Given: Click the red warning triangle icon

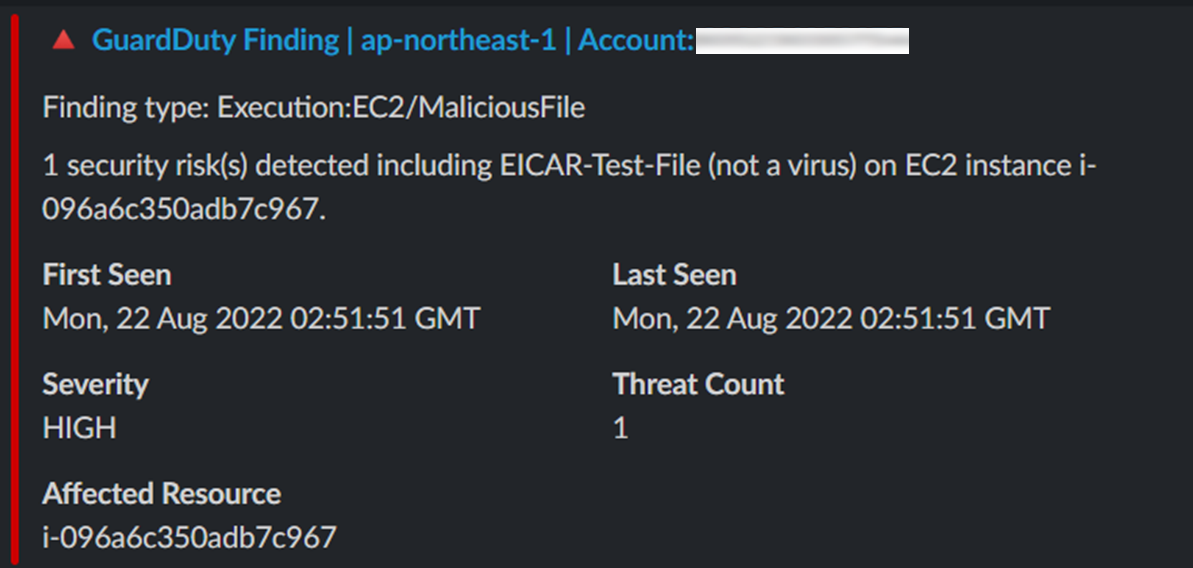Looking at the screenshot, I should [x=64, y=40].
